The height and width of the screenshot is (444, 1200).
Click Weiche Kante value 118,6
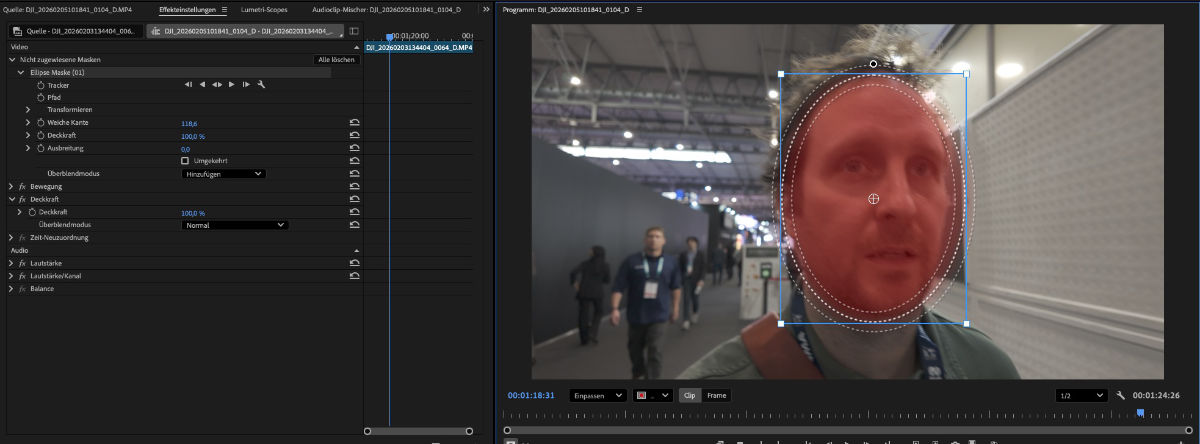click(x=189, y=122)
